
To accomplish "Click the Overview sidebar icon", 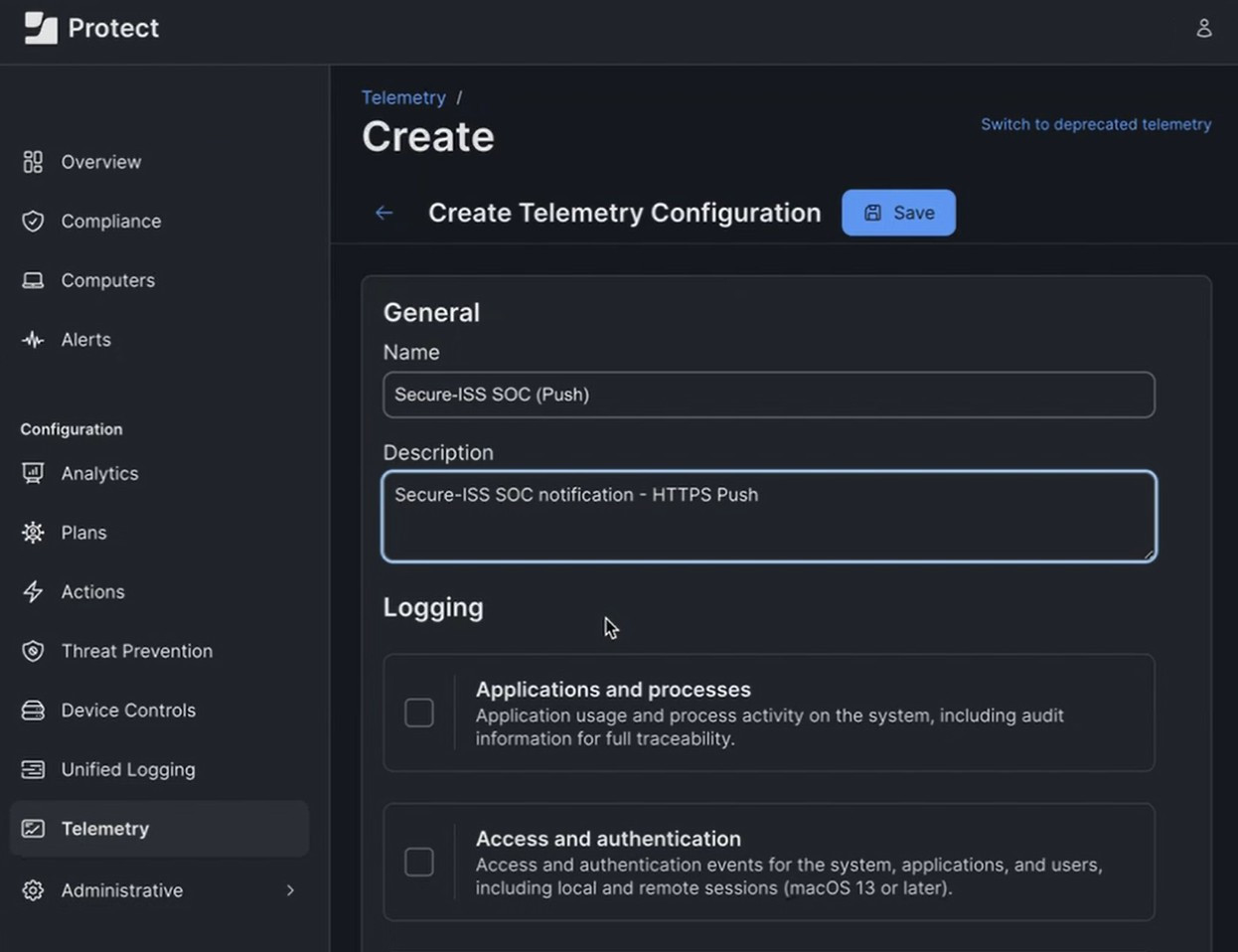I will (33, 162).
